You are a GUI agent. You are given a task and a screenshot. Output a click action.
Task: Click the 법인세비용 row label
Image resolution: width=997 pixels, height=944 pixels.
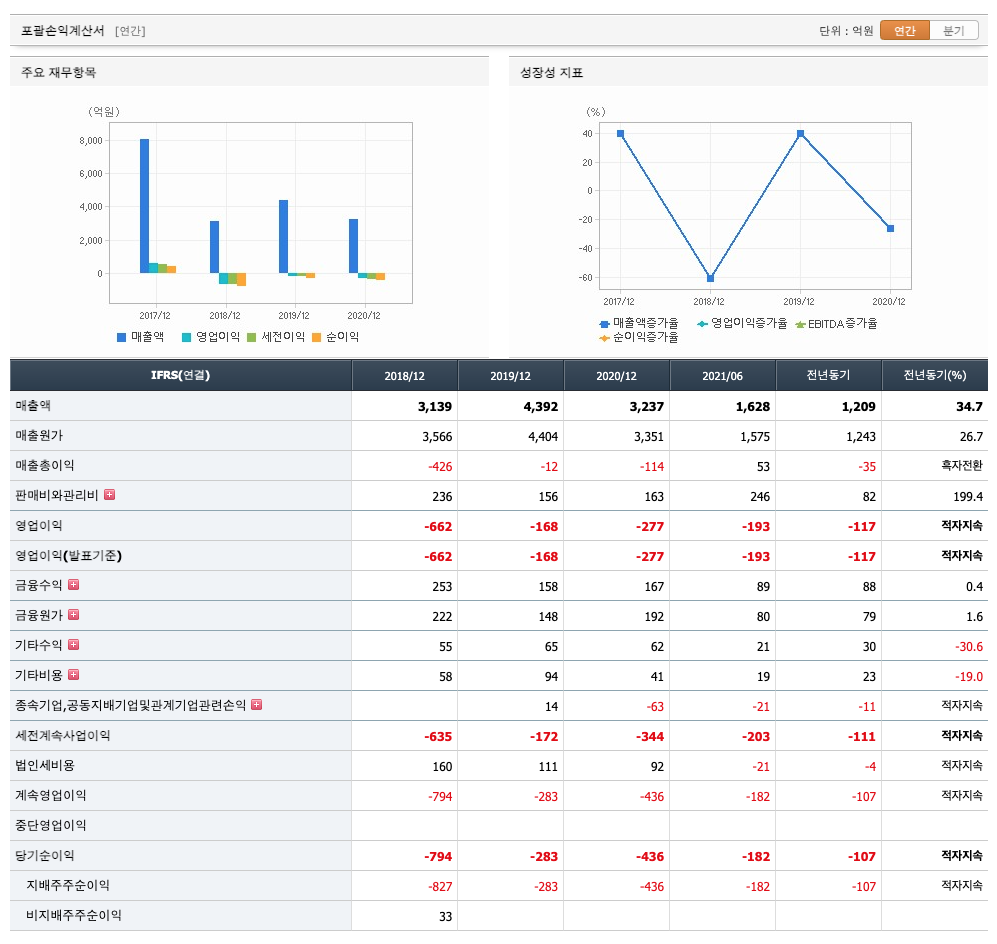pos(45,765)
